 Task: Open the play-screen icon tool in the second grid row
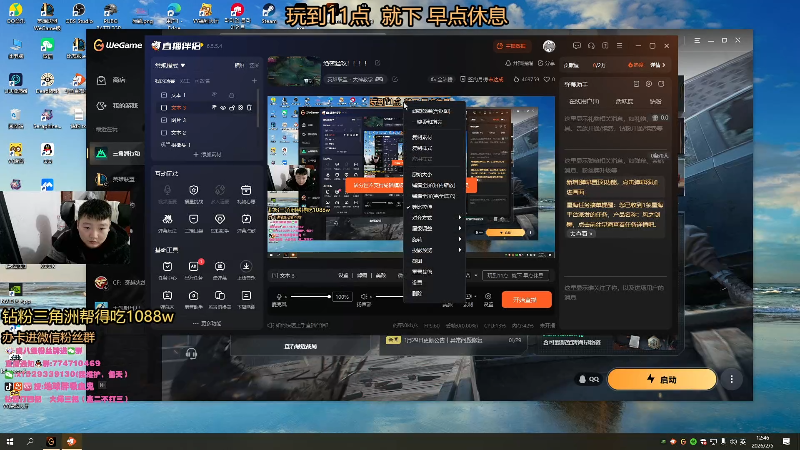(246, 219)
